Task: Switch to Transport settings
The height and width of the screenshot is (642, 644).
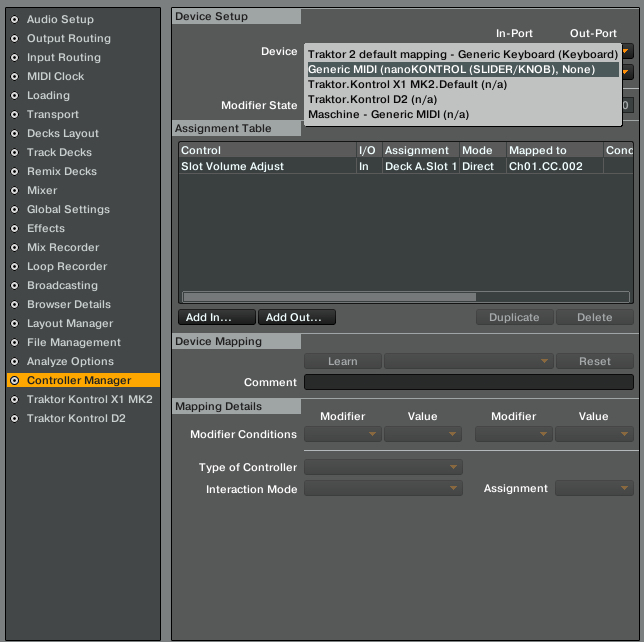Action: 53,114
